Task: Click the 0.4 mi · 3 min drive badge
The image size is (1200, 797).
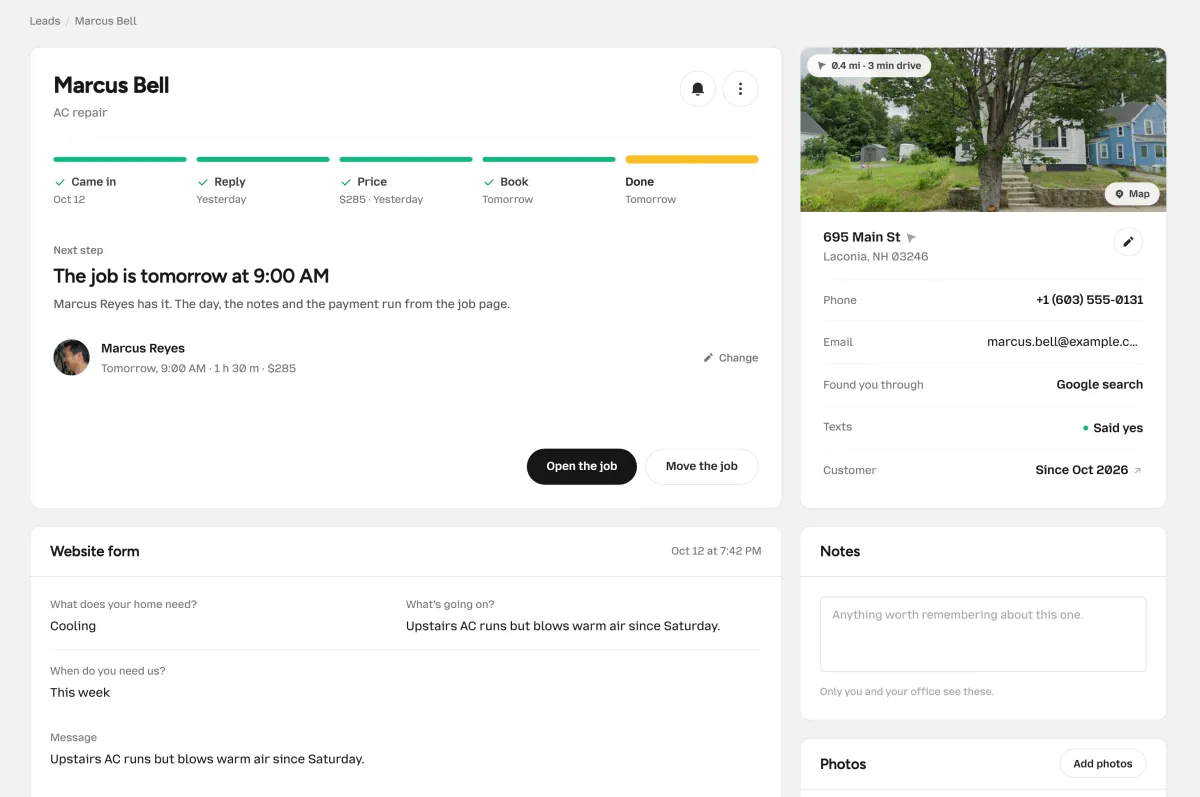Action: click(869, 66)
